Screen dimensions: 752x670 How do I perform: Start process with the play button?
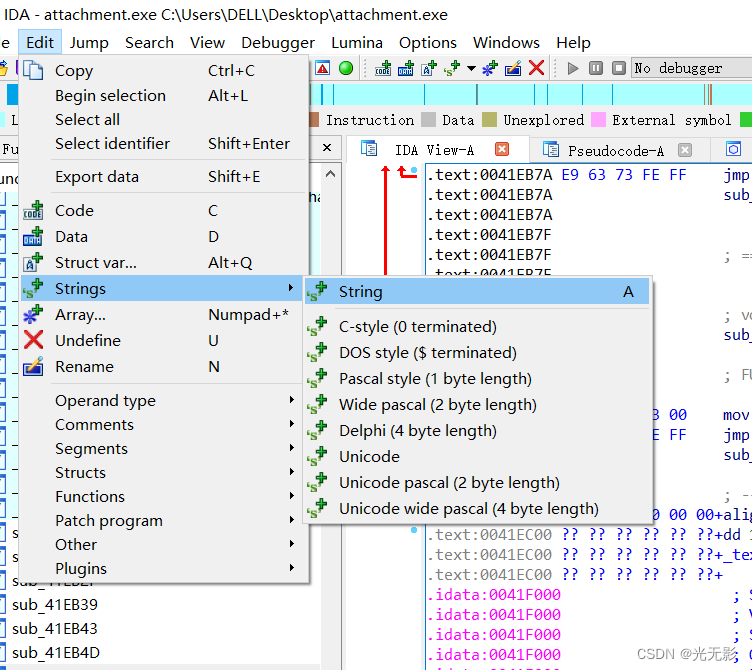tap(573, 68)
